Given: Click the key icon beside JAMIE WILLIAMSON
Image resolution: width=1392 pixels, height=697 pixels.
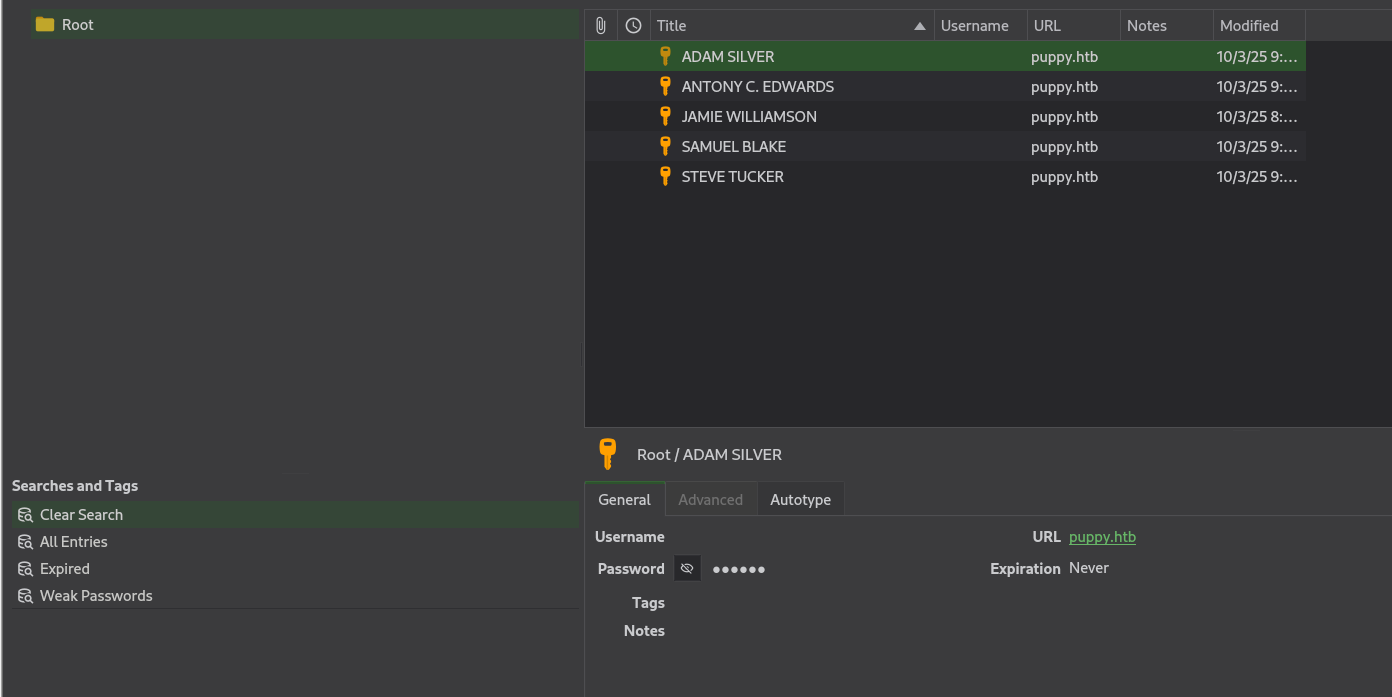Looking at the screenshot, I should [x=665, y=116].
